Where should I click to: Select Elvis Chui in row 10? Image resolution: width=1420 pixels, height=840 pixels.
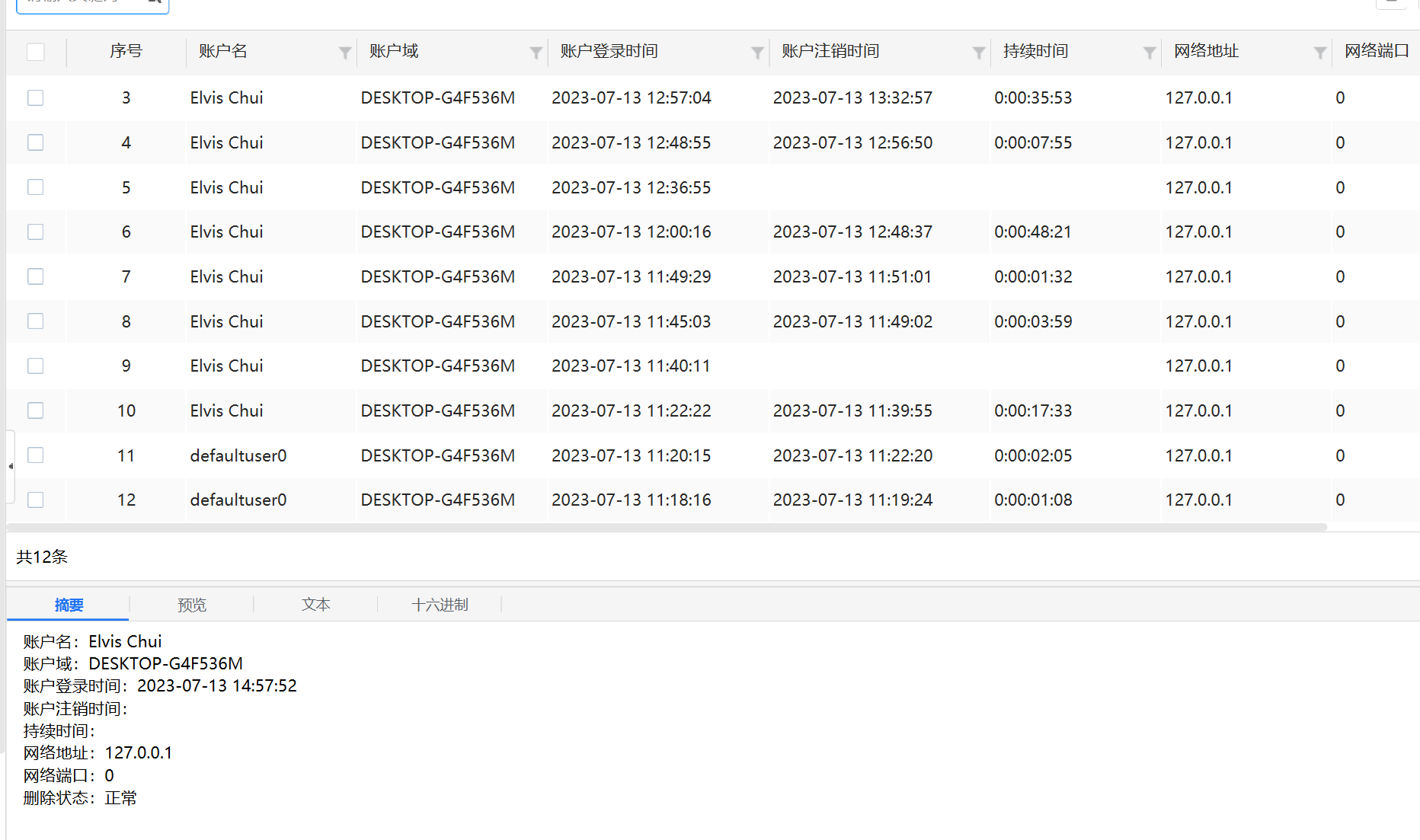[x=226, y=410]
